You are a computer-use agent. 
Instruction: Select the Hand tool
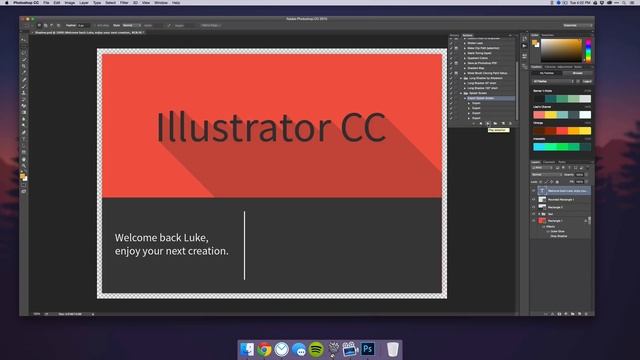click(24, 160)
